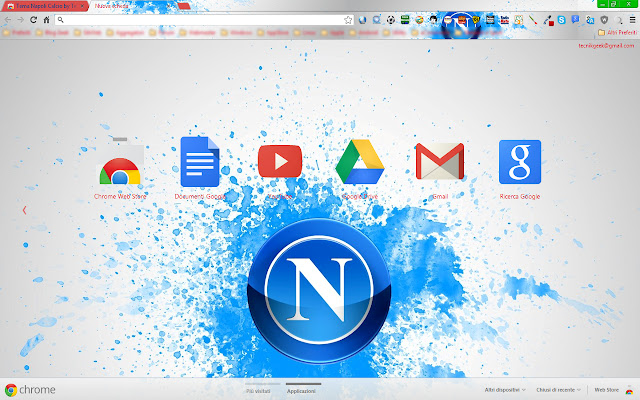Close the Nuova scheda tab

click(x=168, y=6)
